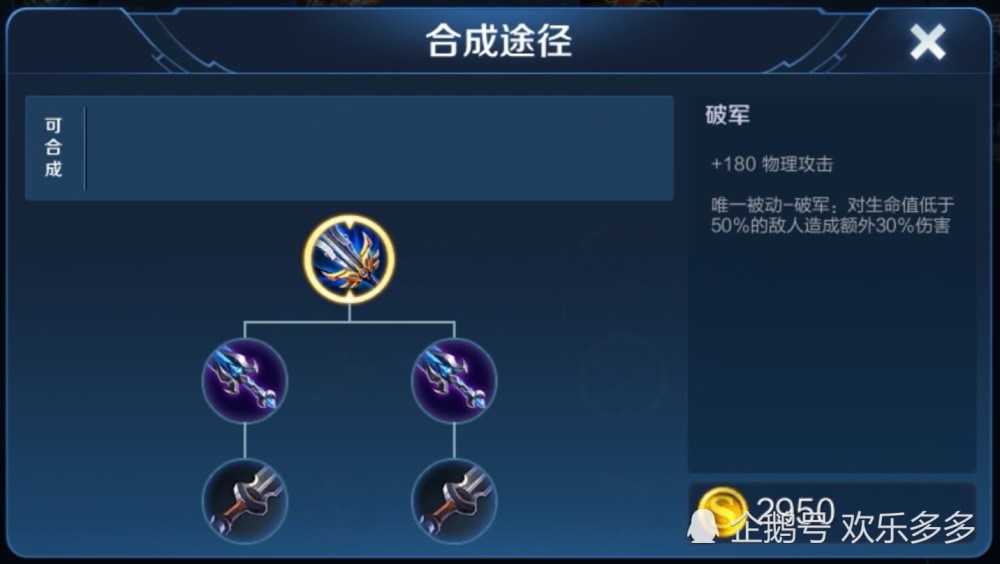This screenshot has height=564, width=1000.
Task: Click the 欢乐多多 watermark text
Action: point(908,528)
